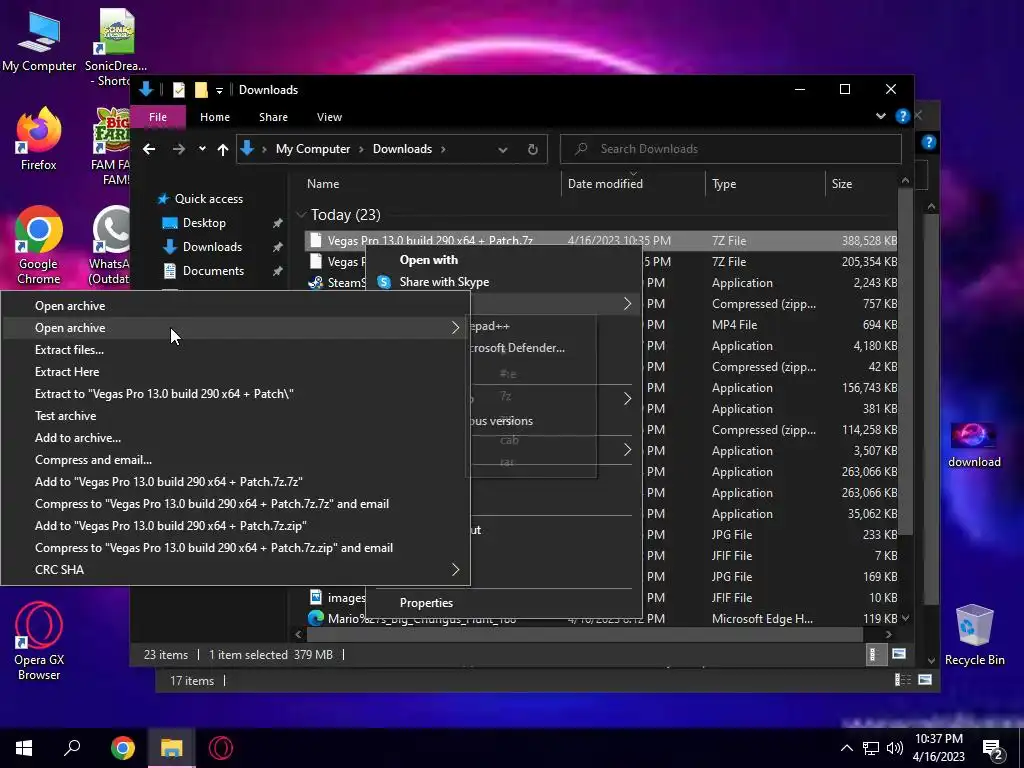1024x768 pixels.
Task: Click the File Explorer taskbar icon
Action: coord(171,748)
